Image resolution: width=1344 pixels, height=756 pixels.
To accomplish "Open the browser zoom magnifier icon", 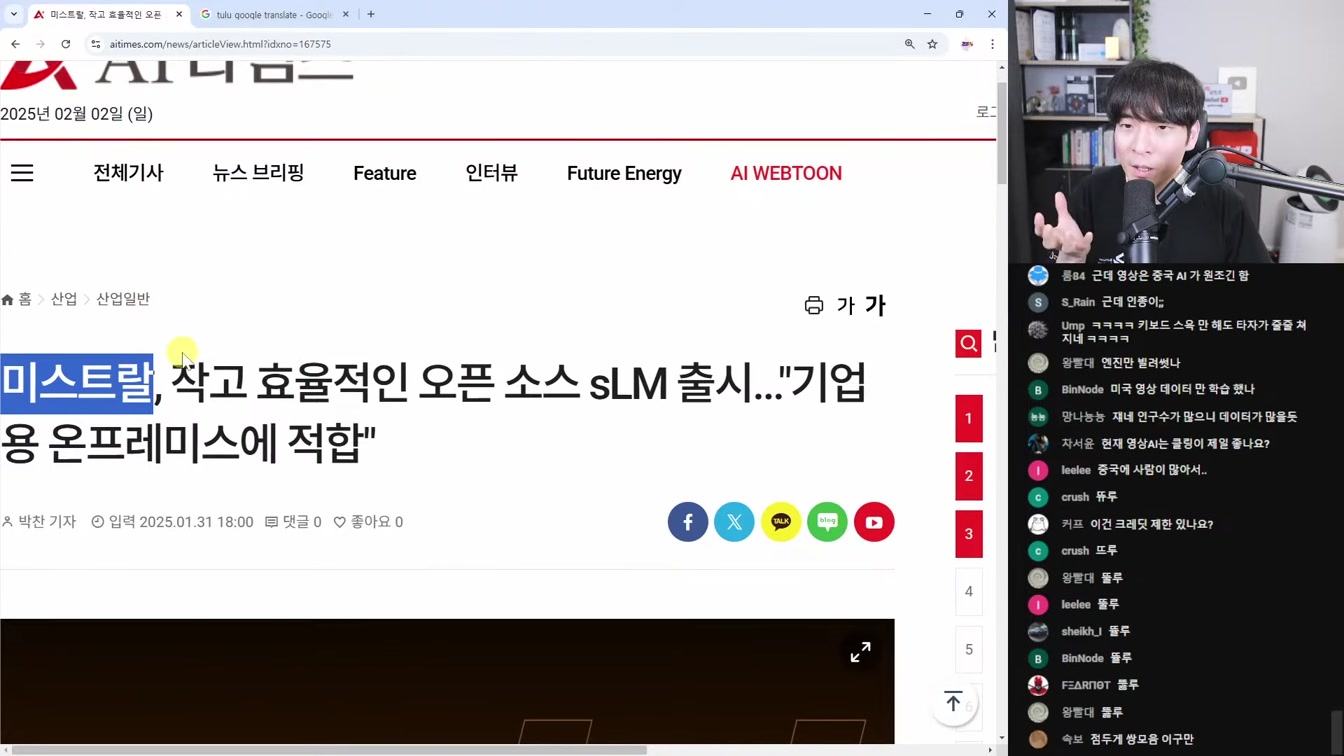I will 909,44.
